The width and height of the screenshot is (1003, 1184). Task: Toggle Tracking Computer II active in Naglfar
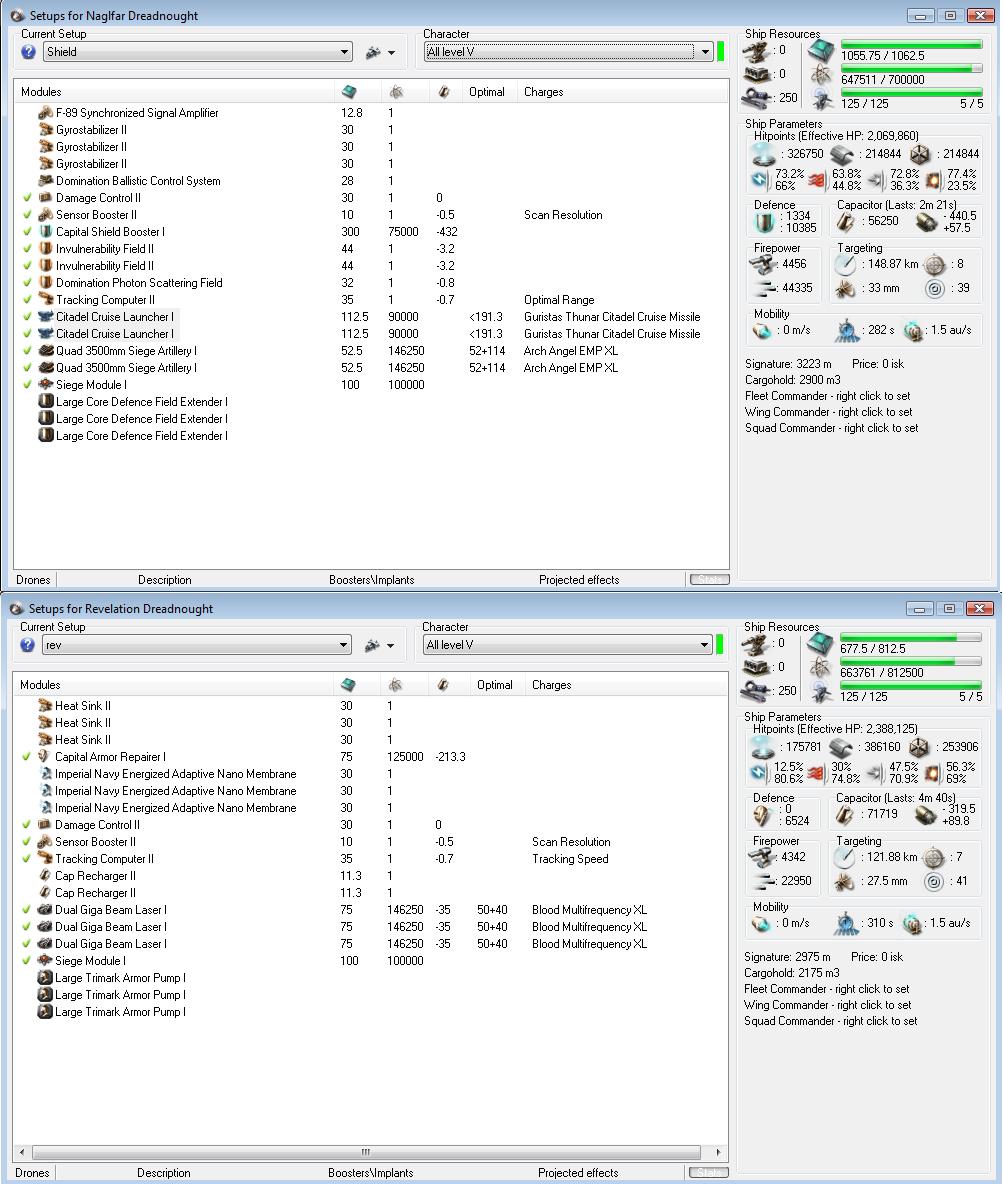27,299
